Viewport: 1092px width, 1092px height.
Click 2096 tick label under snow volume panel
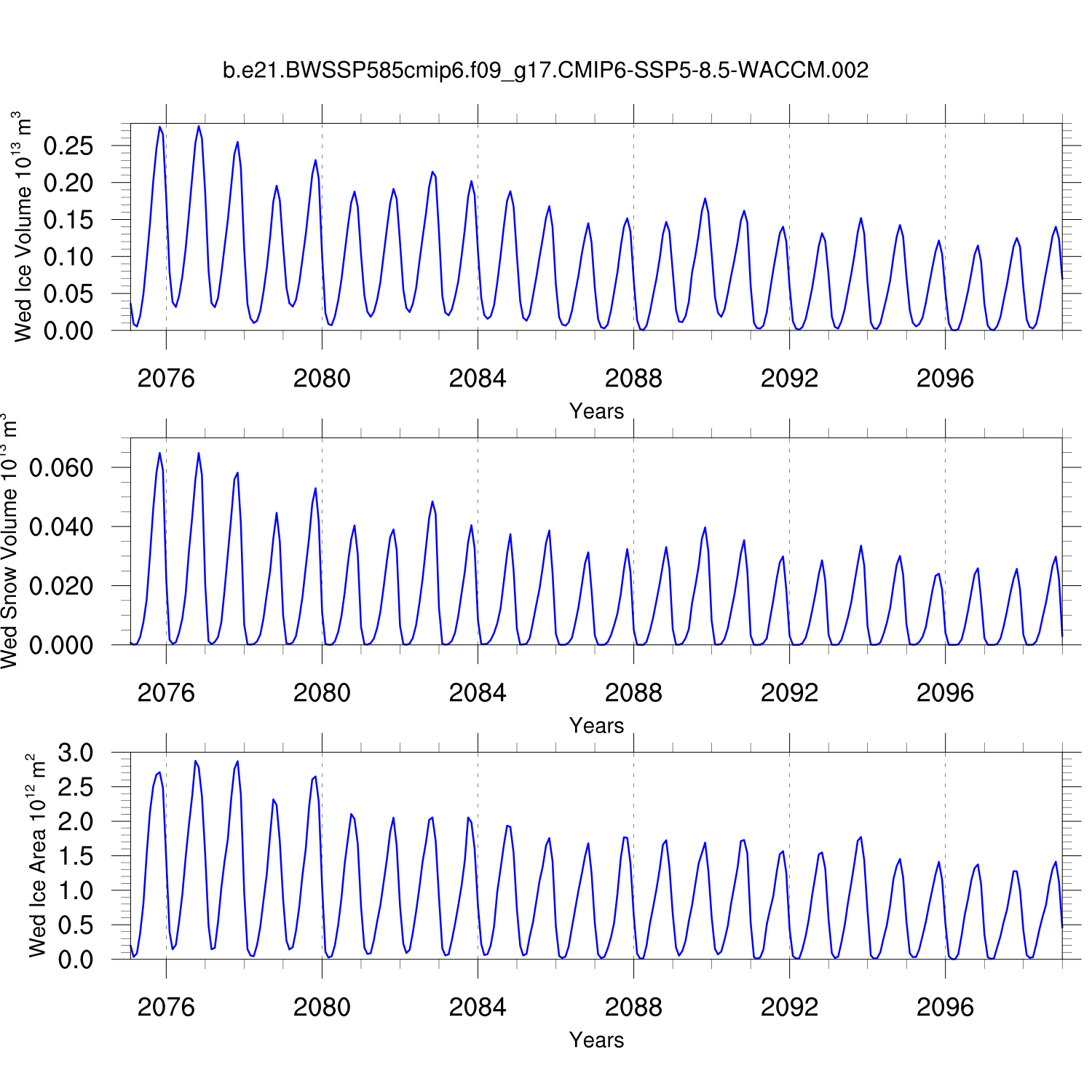[x=945, y=693]
